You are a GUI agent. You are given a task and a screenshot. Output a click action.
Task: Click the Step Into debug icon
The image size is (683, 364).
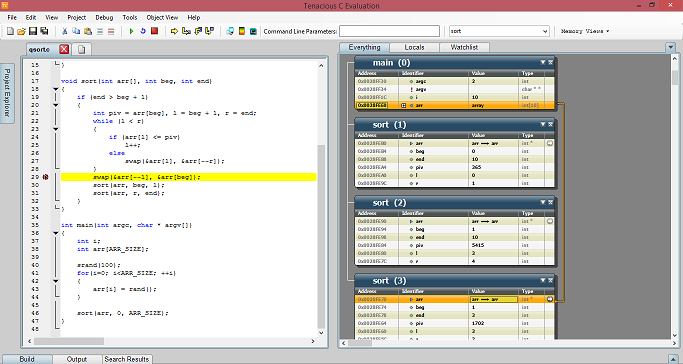point(198,31)
